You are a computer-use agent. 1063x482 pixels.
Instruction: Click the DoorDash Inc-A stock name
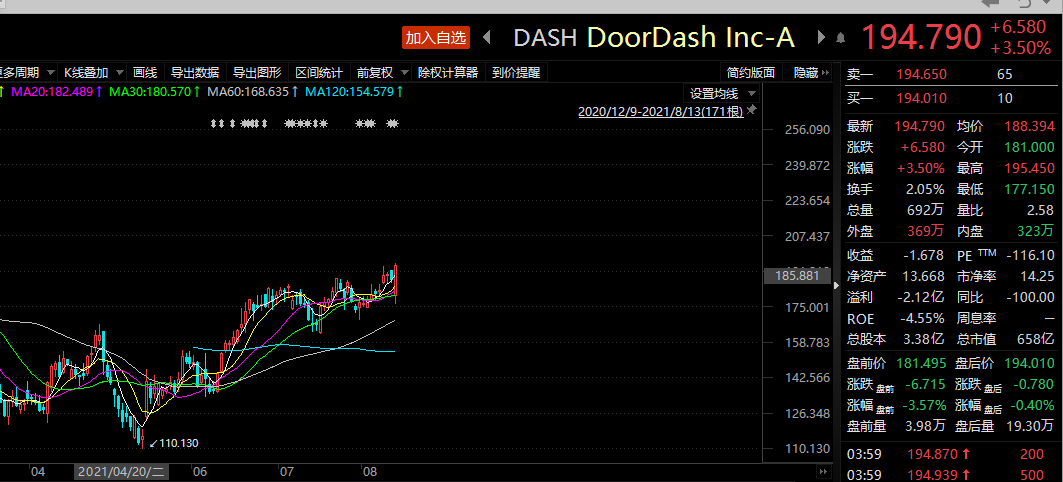691,38
